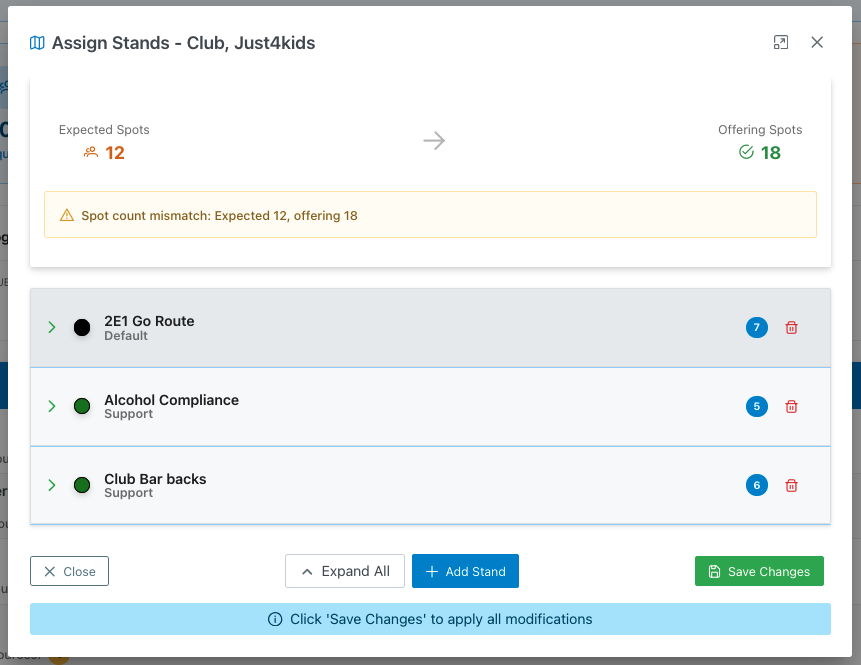The height and width of the screenshot is (665, 861).
Task: Delete the Alcohol Compliance stand
Action: [x=791, y=407]
